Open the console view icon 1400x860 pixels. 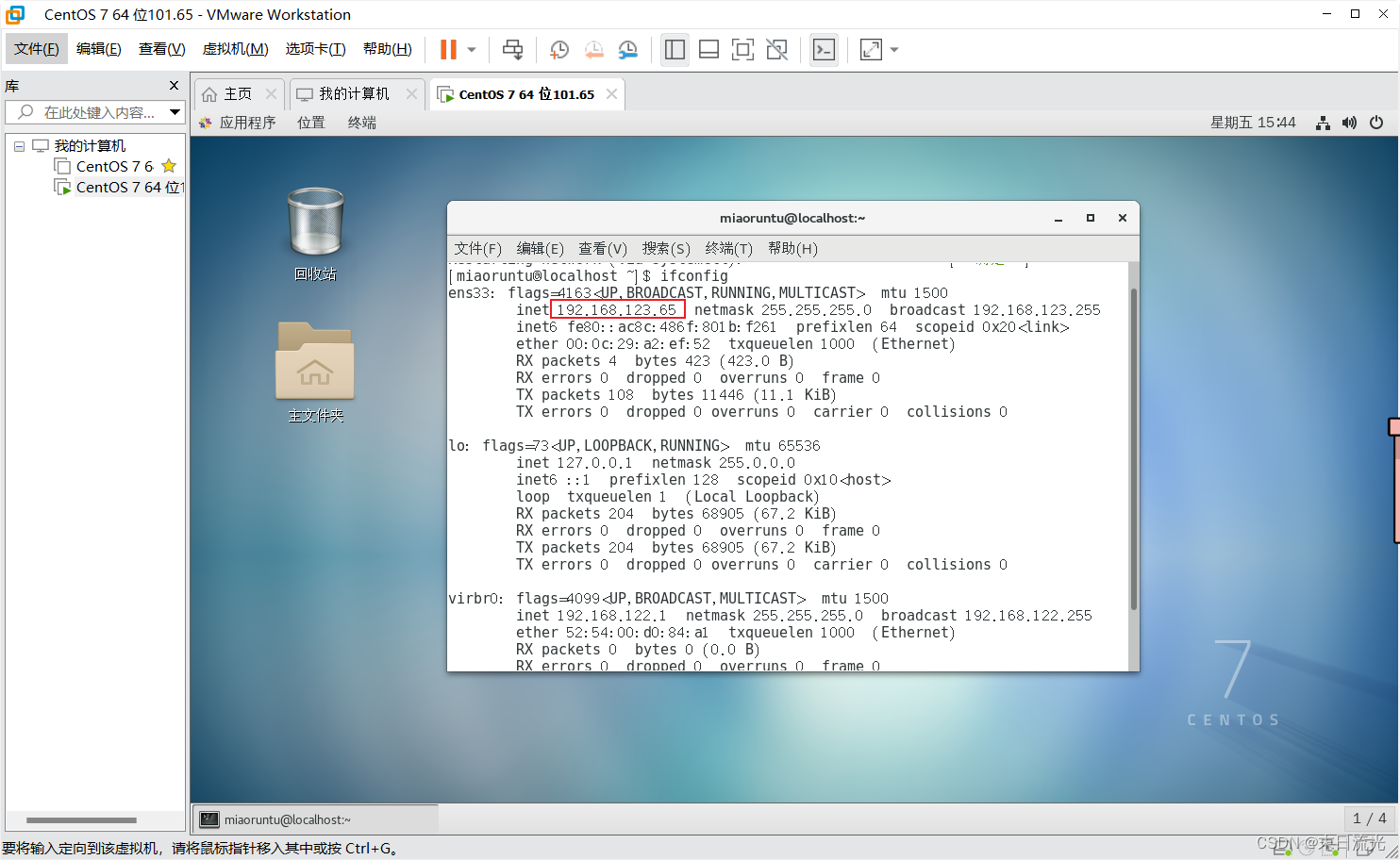pos(824,49)
